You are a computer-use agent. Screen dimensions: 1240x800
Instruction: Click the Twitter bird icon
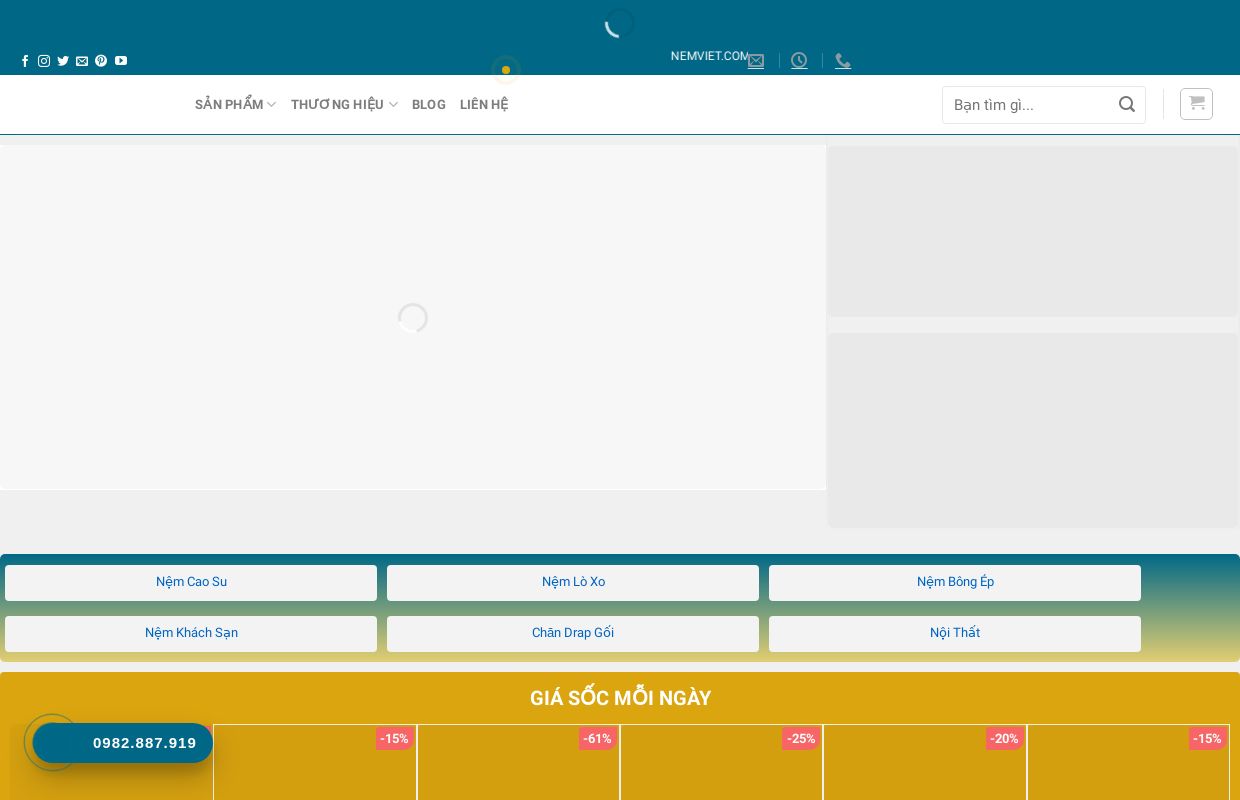[63, 61]
